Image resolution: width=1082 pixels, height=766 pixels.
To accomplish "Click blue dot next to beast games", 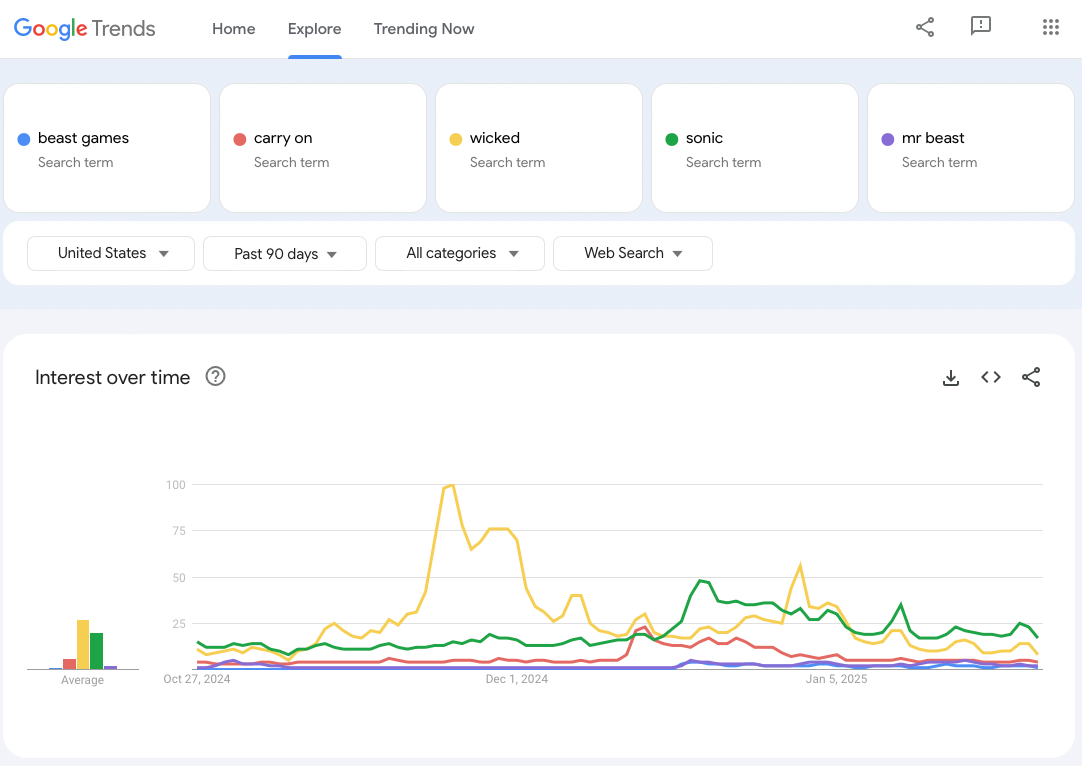I will pyautogui.click(x=23, y=139).
